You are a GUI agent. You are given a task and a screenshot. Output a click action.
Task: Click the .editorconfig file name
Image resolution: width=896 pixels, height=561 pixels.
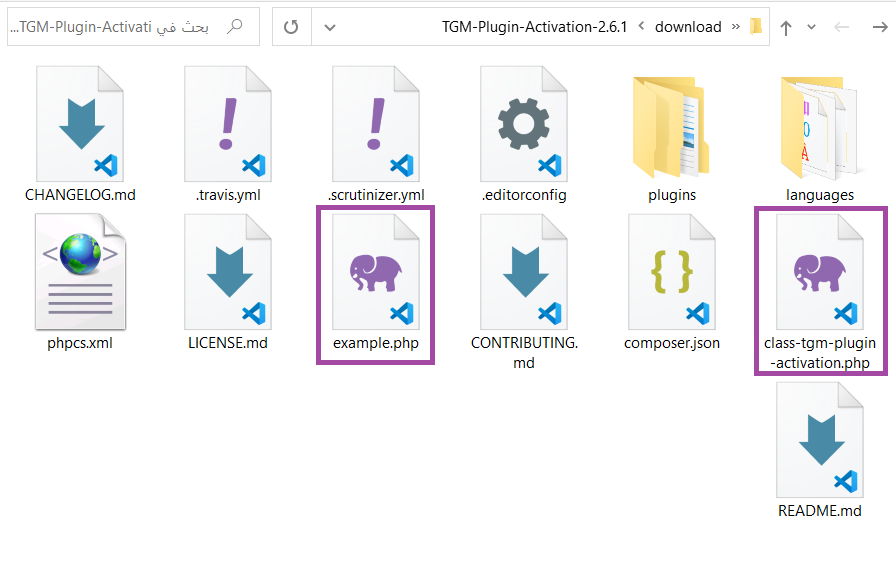coord(524,195)
